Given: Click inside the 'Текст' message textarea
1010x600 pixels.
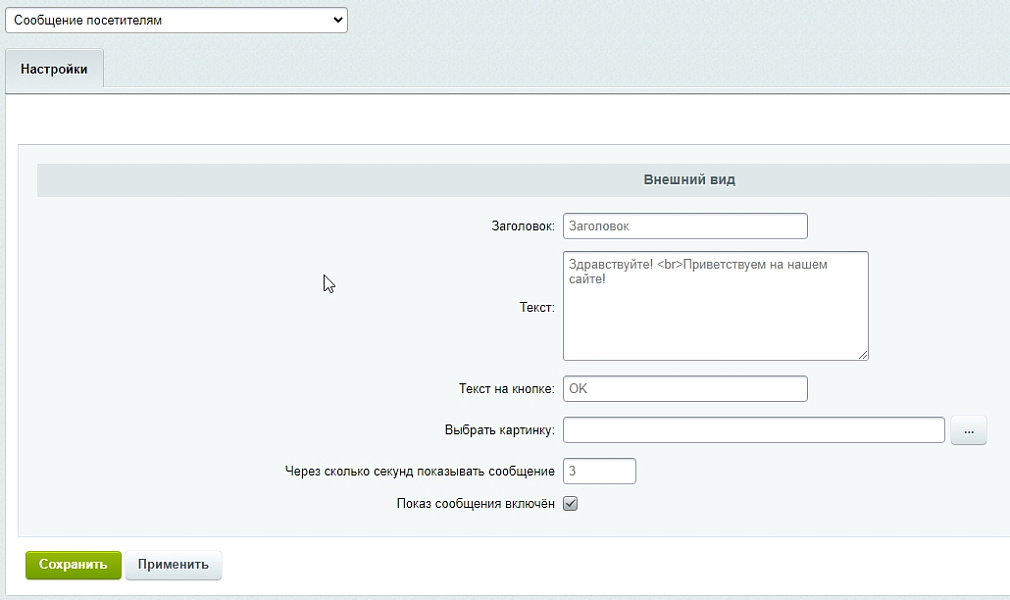Looking at the screenshot, I should pyautogui.click(x=715, y=305).
